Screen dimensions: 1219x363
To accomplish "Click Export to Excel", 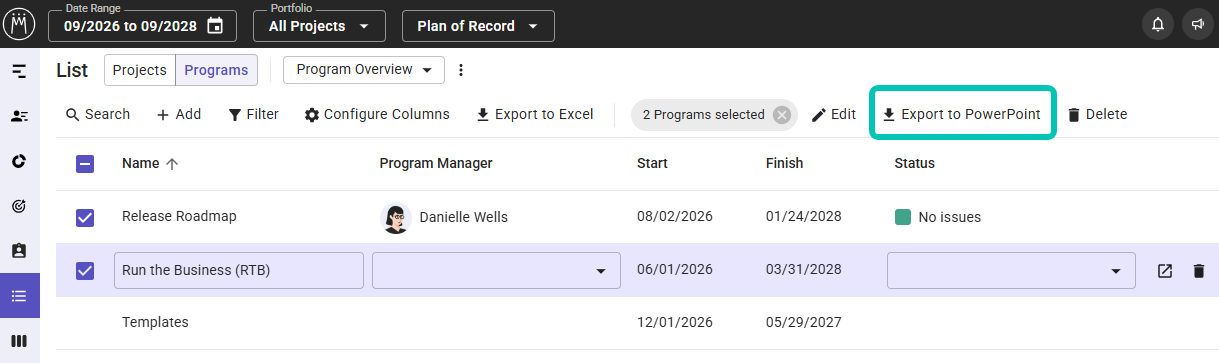I will (x=534, y=115).
